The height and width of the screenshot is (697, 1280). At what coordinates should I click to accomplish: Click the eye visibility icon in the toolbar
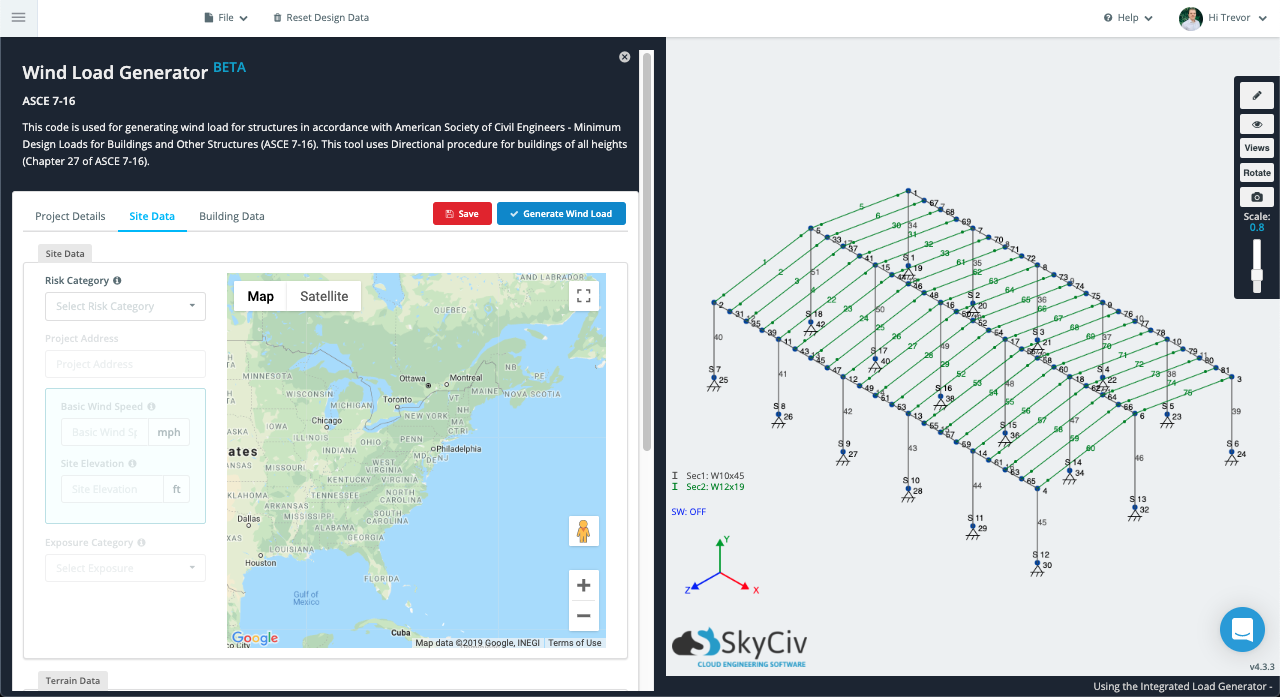coord(1256,123)
